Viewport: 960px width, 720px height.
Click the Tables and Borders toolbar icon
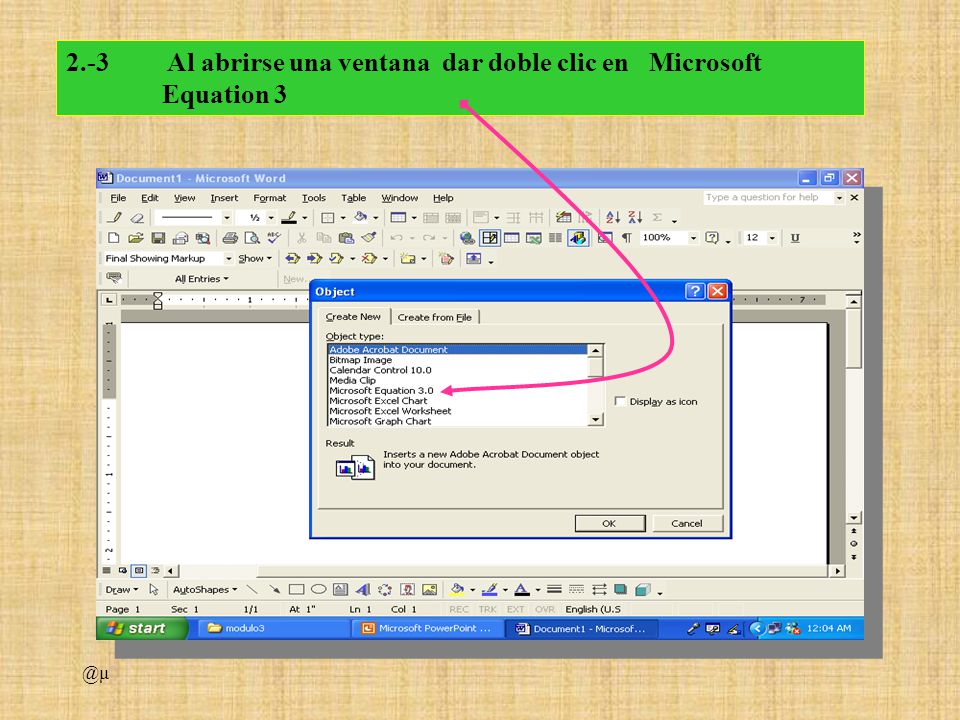[490, 238]
